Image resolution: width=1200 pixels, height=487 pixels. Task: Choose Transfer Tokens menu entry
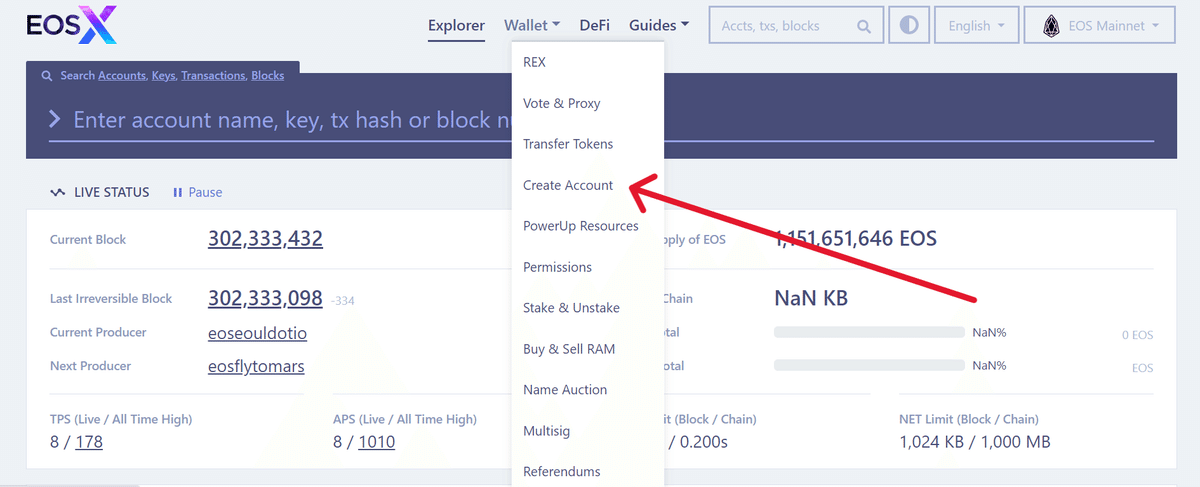coord(568,144)
